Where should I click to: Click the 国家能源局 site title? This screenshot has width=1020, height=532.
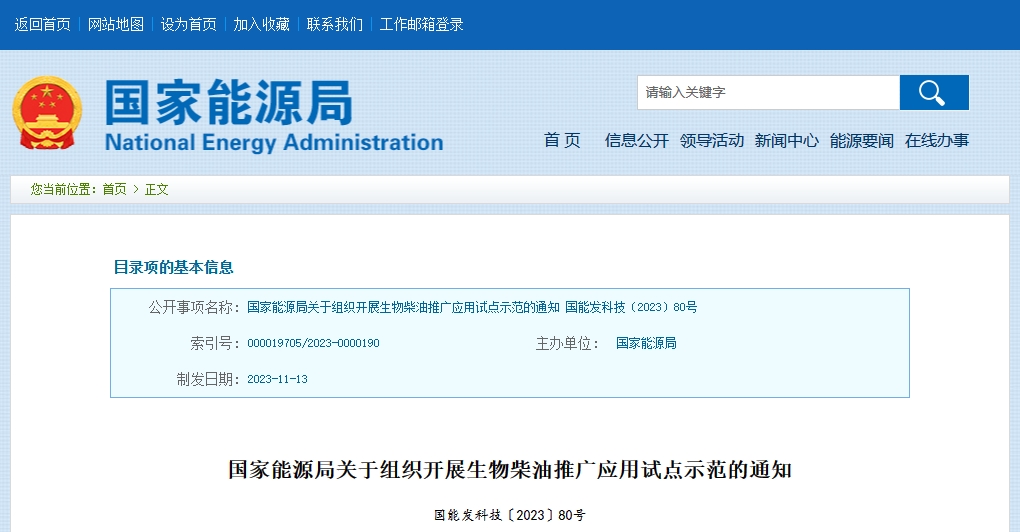pyautogui.click(x=228, y=103)
